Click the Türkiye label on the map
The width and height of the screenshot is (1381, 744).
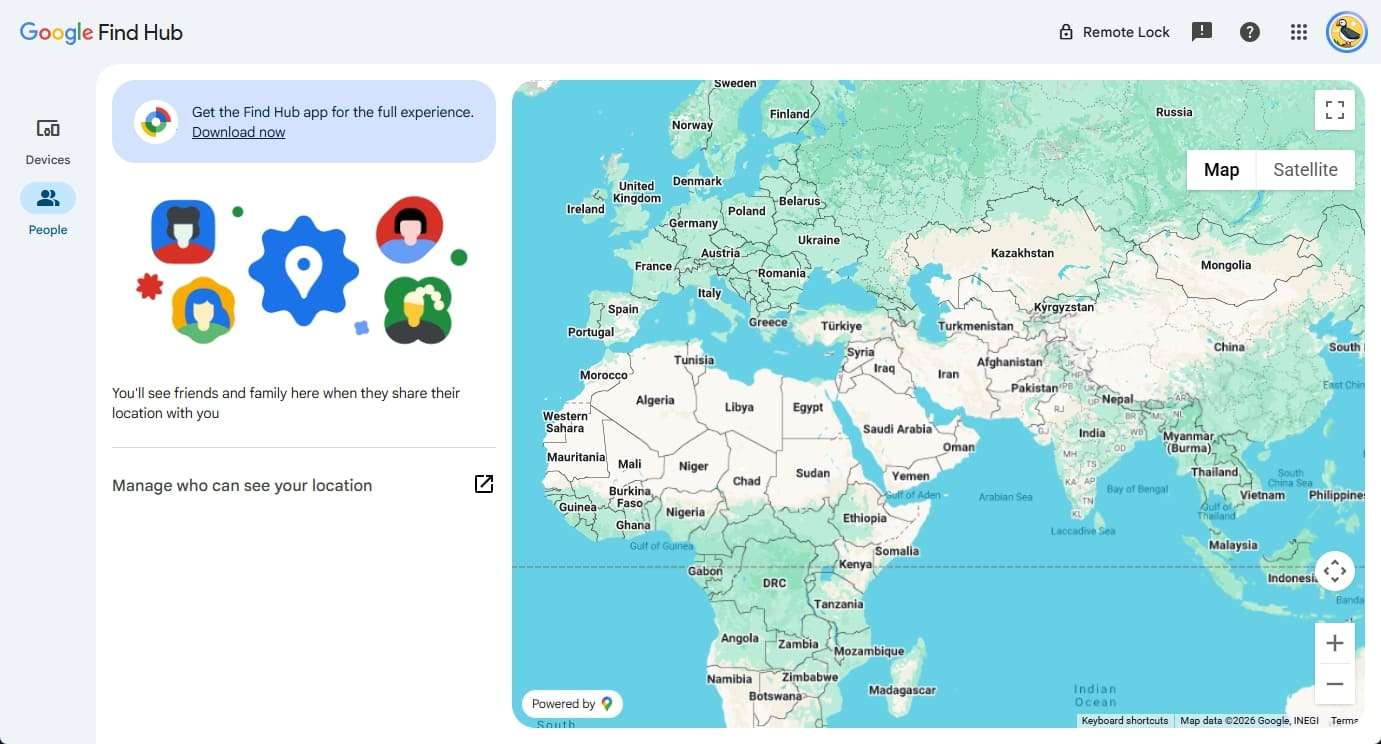click(841, 326)
